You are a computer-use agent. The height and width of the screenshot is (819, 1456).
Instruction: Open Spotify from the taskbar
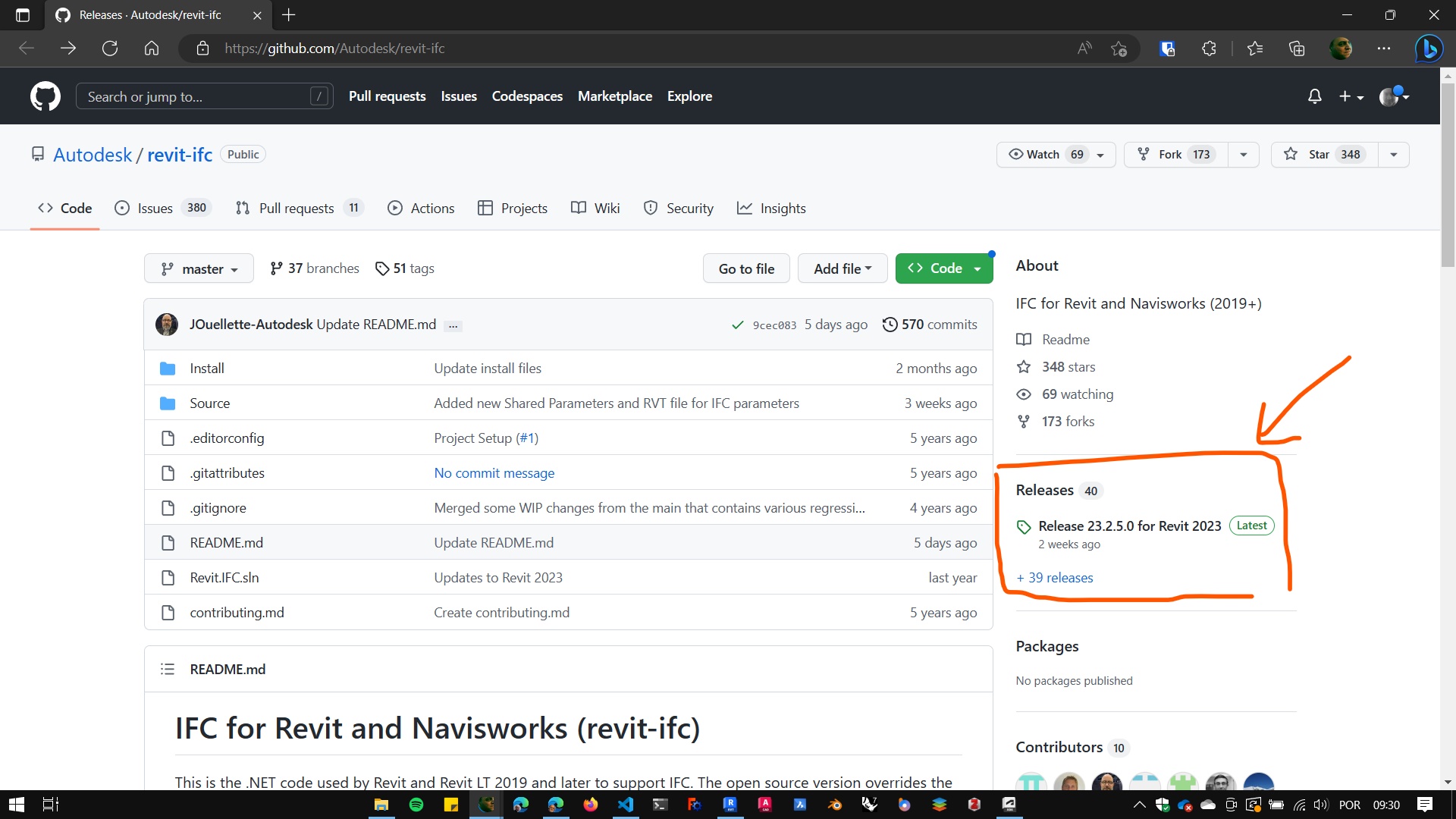tap(416, 805)
